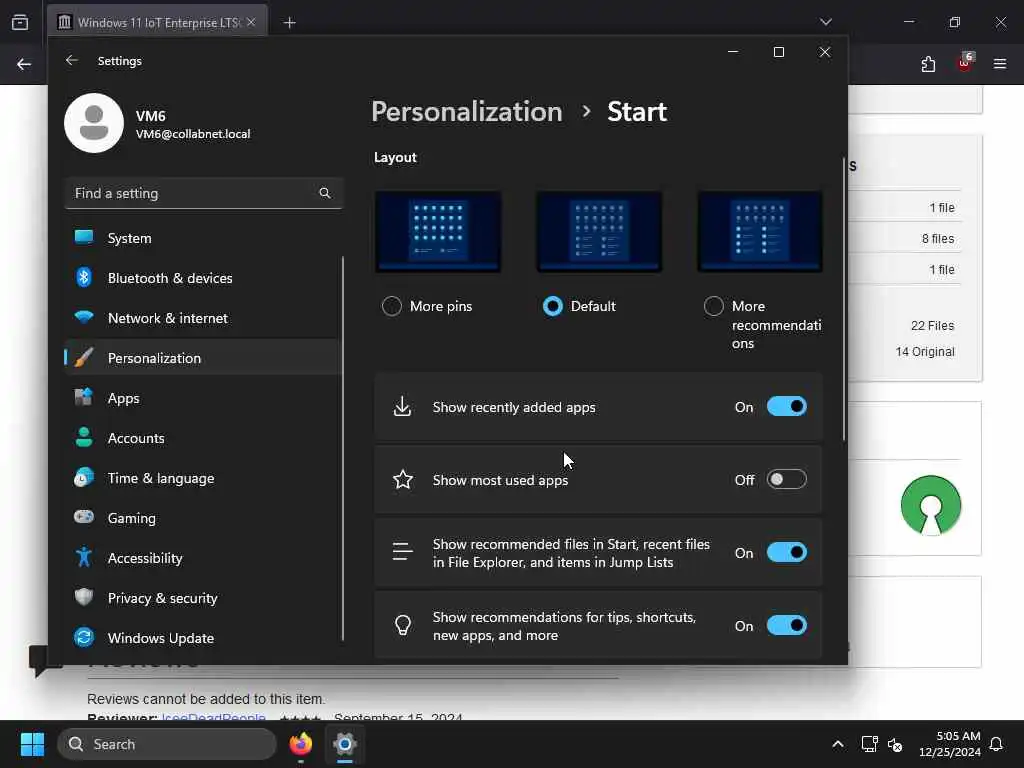Click the Find a setting search box
Screen dimensions: 1024x768
[204, 193]
